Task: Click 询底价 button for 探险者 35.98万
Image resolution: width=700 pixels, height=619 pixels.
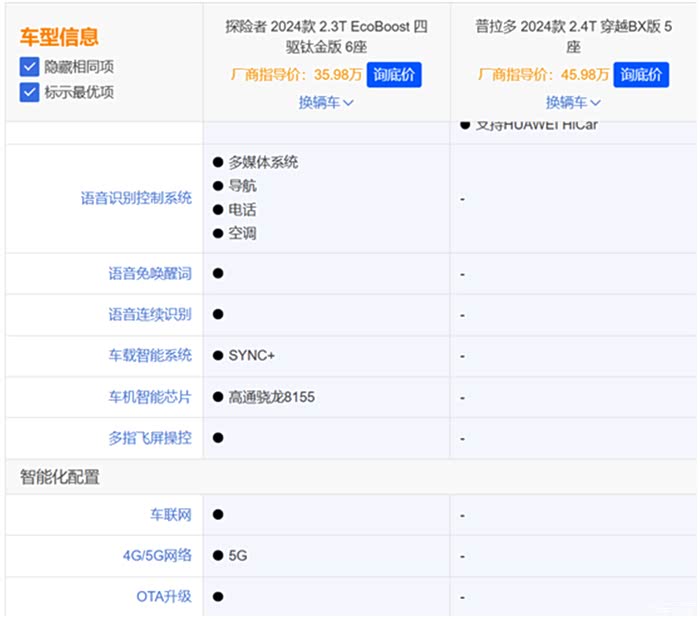Action: coord(394,75)
